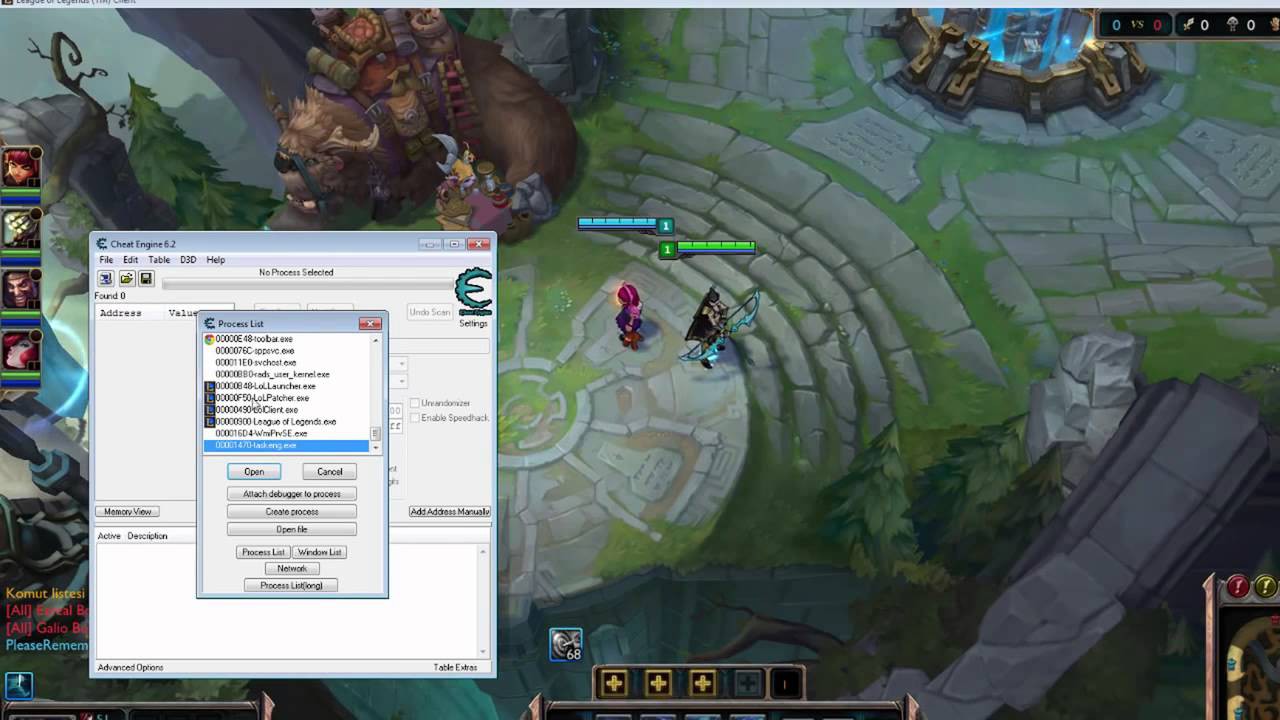
Task: Open Table Extras at the window bottom
Action: click(x=455, y=667)
